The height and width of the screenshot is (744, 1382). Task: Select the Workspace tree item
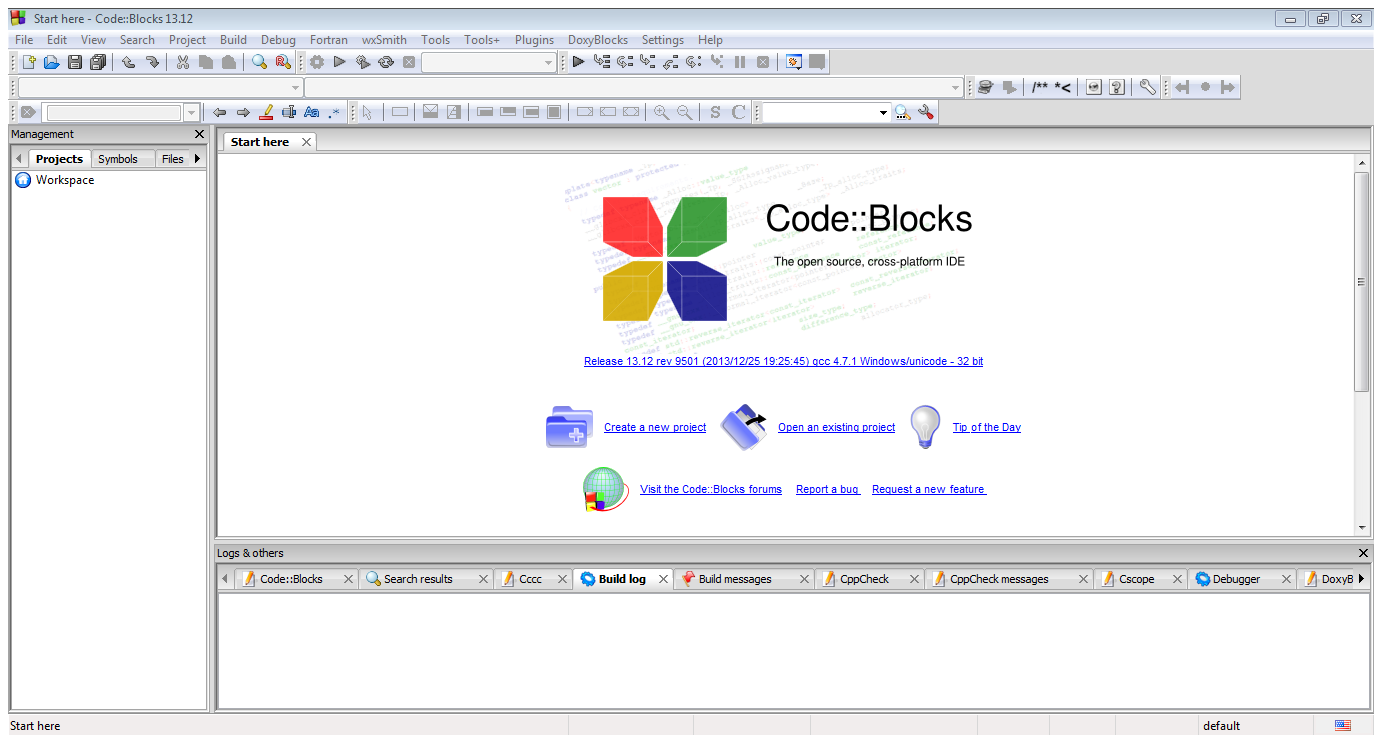[65, 180]
